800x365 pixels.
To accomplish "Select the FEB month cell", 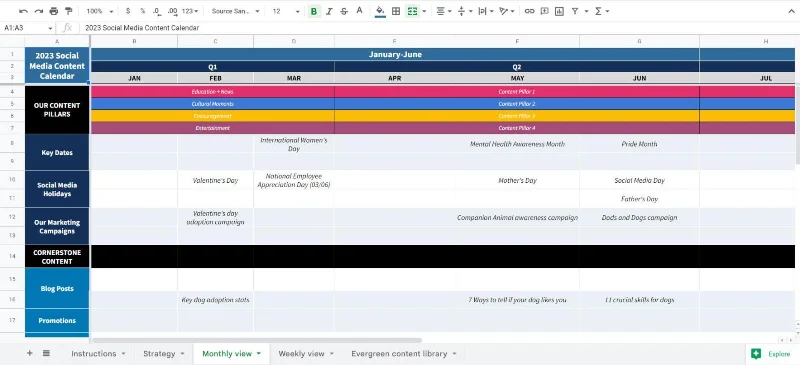I will [215, 78].
